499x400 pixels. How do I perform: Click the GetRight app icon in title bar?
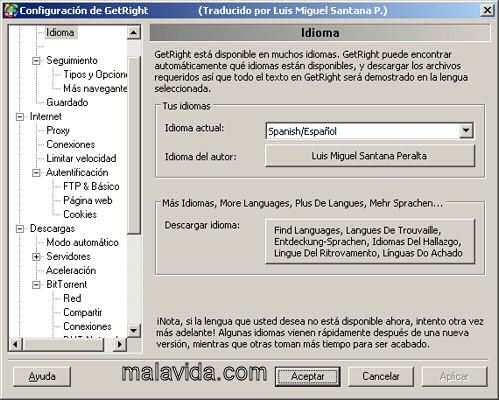pyautogui.click(x=10, y=10)
